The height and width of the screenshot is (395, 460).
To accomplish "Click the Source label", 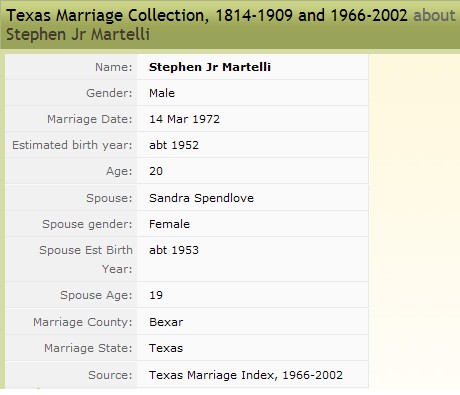I will (110, 375).
